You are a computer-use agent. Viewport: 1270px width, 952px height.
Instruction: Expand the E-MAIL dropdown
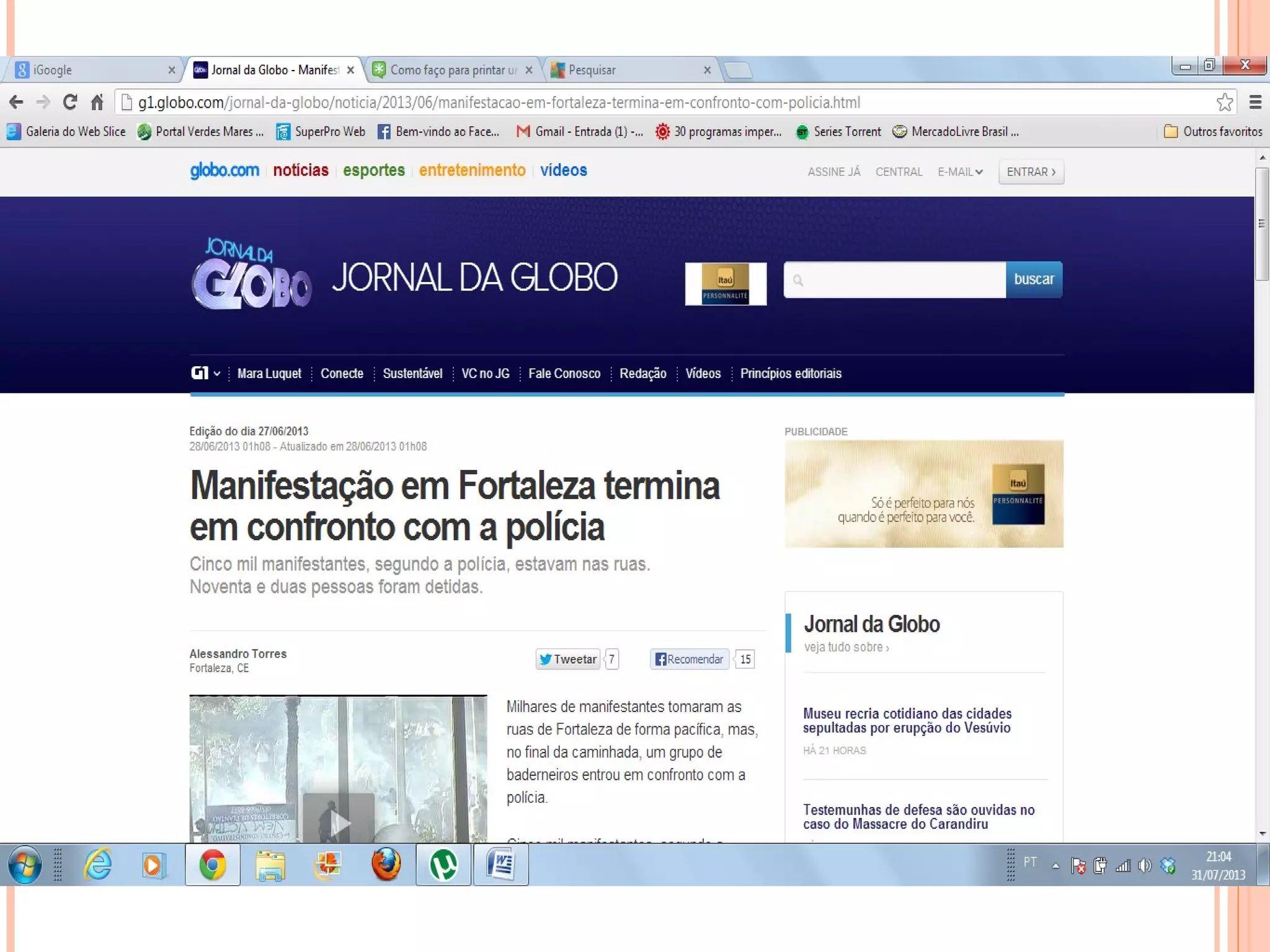coord(960,172)
